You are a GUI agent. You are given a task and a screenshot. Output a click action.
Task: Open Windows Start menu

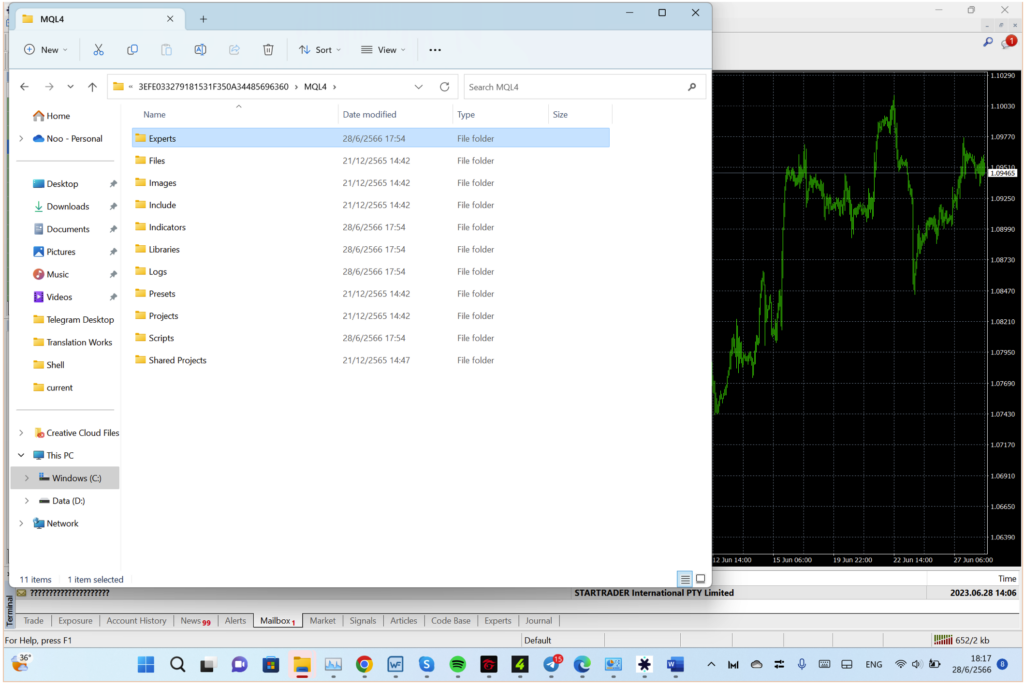146,664
